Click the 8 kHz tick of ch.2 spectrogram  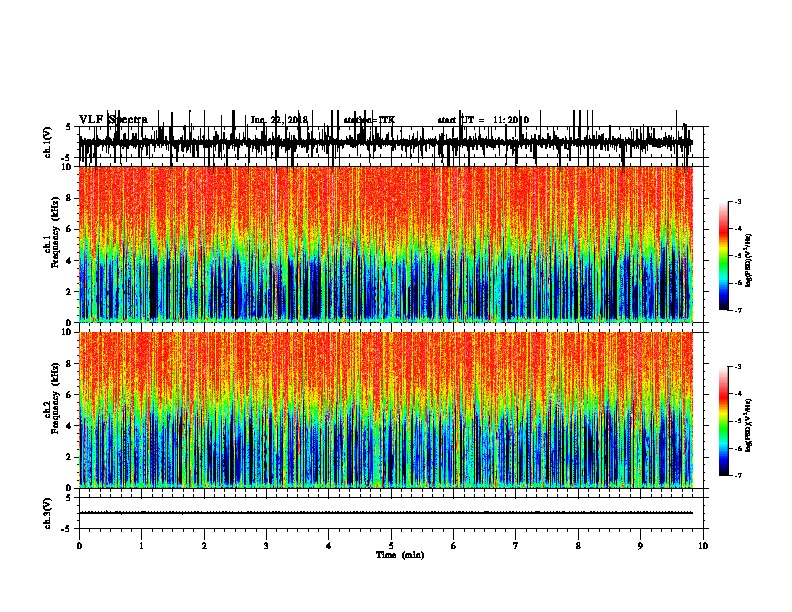pyautogui.click(x=70, y=364)
